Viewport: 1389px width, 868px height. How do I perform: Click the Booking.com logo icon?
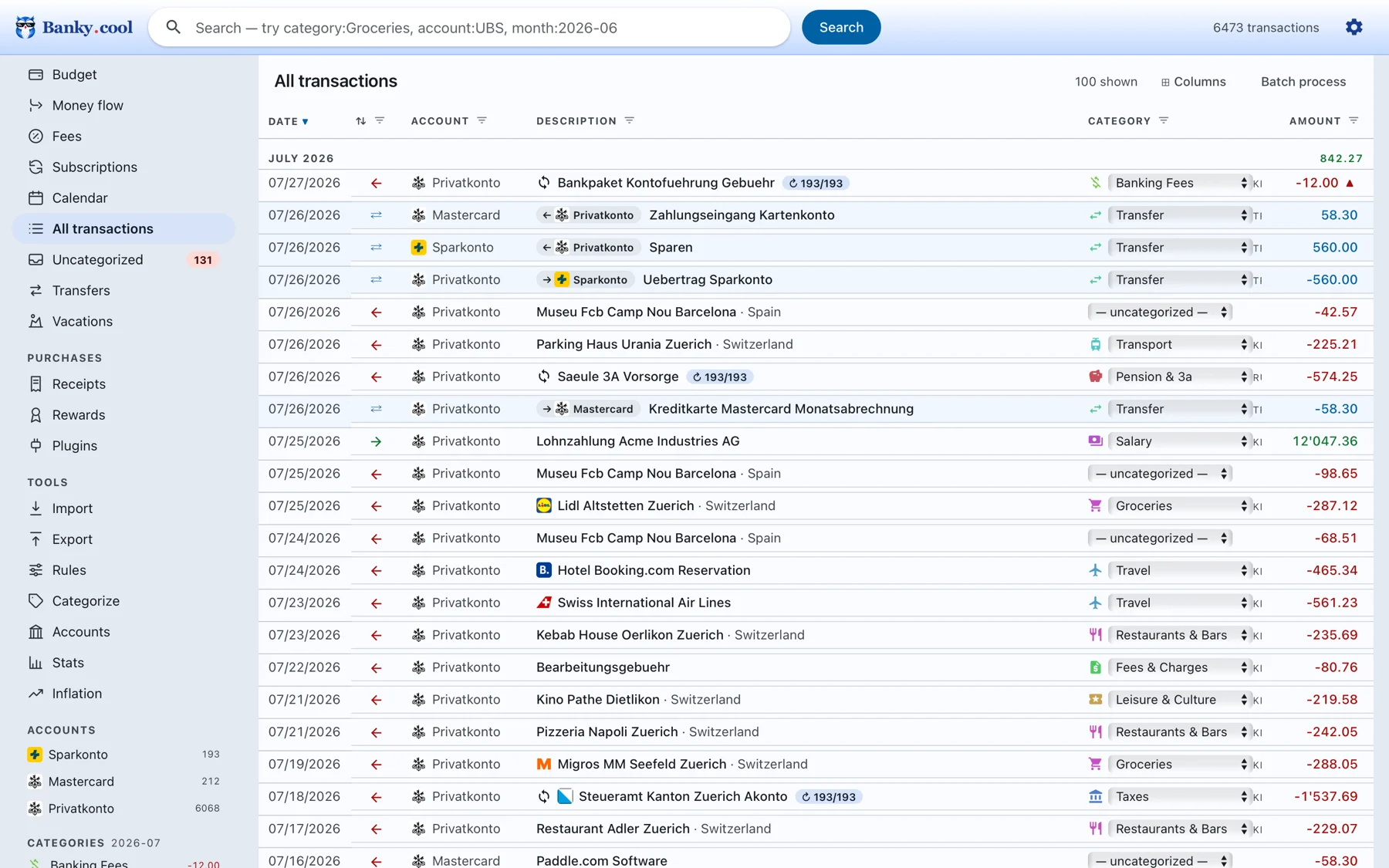coord(544,570)
